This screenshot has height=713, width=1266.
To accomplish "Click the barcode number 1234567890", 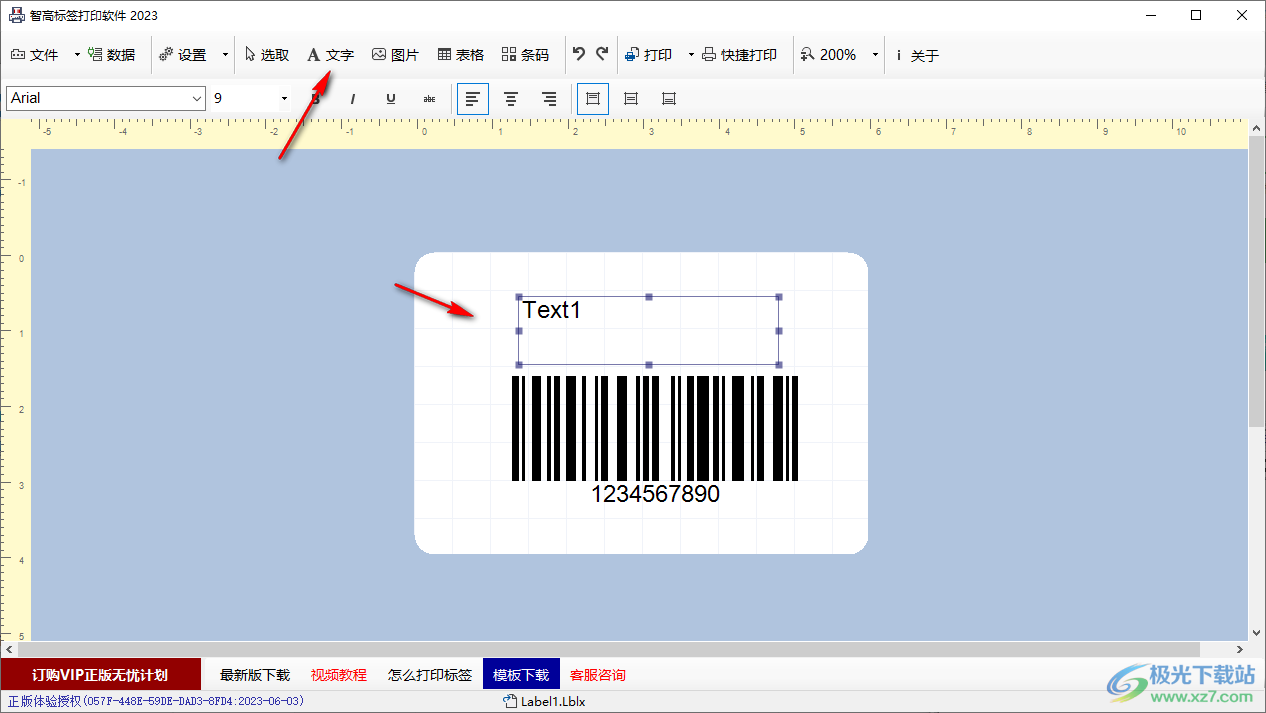I will coord(655,494).
